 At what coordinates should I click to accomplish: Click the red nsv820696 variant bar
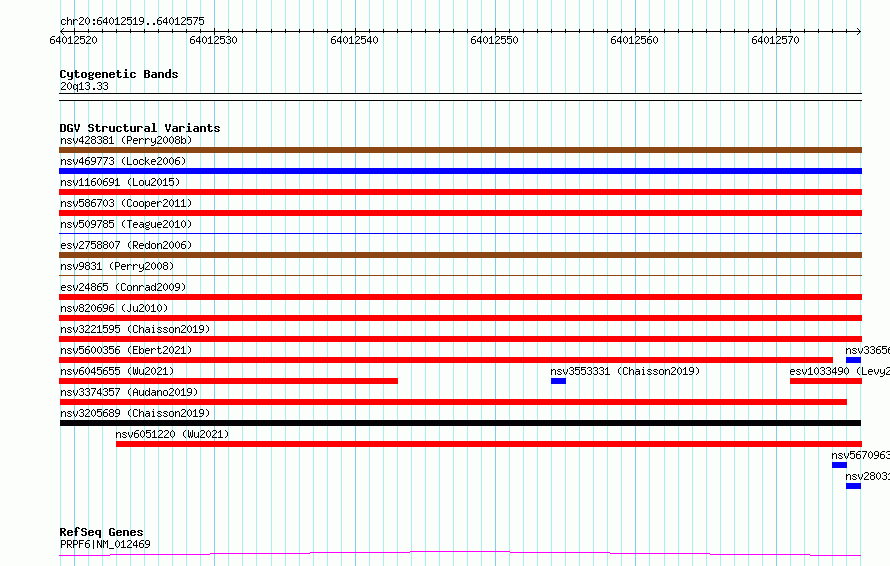(x=460, y=318)
